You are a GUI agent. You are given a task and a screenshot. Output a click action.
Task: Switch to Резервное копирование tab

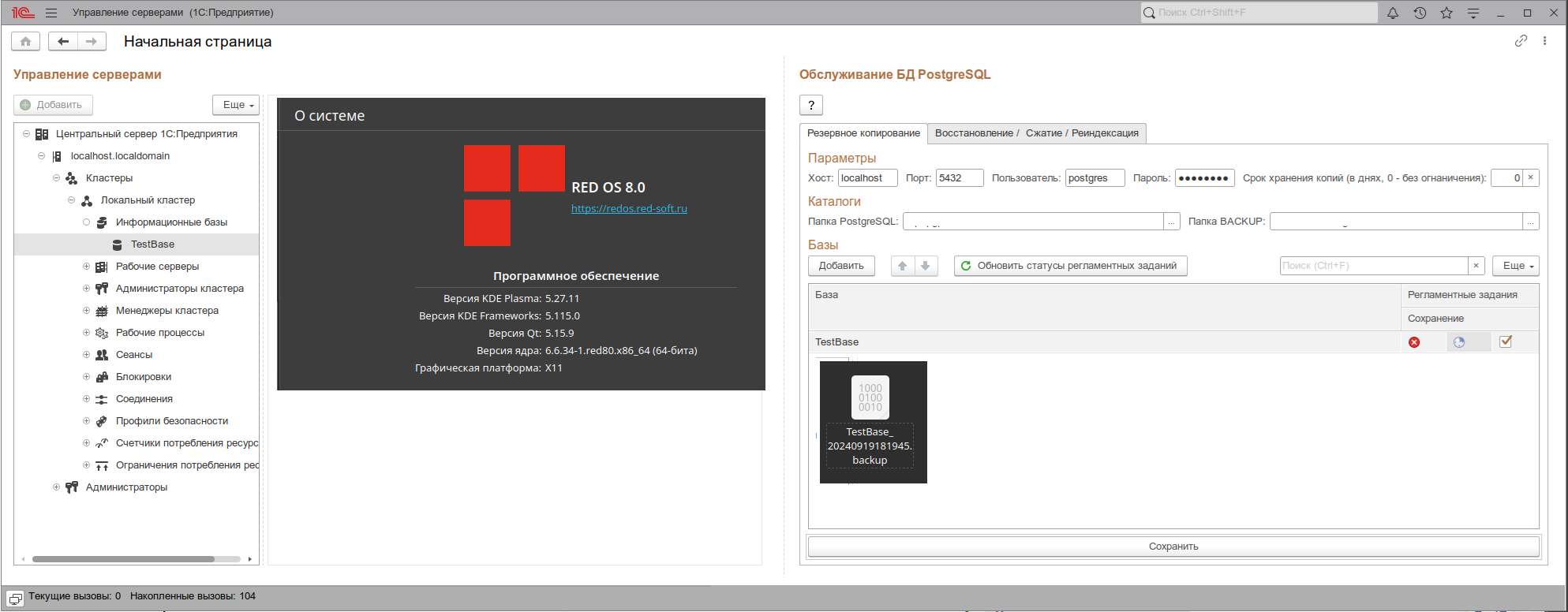(863, 133)
